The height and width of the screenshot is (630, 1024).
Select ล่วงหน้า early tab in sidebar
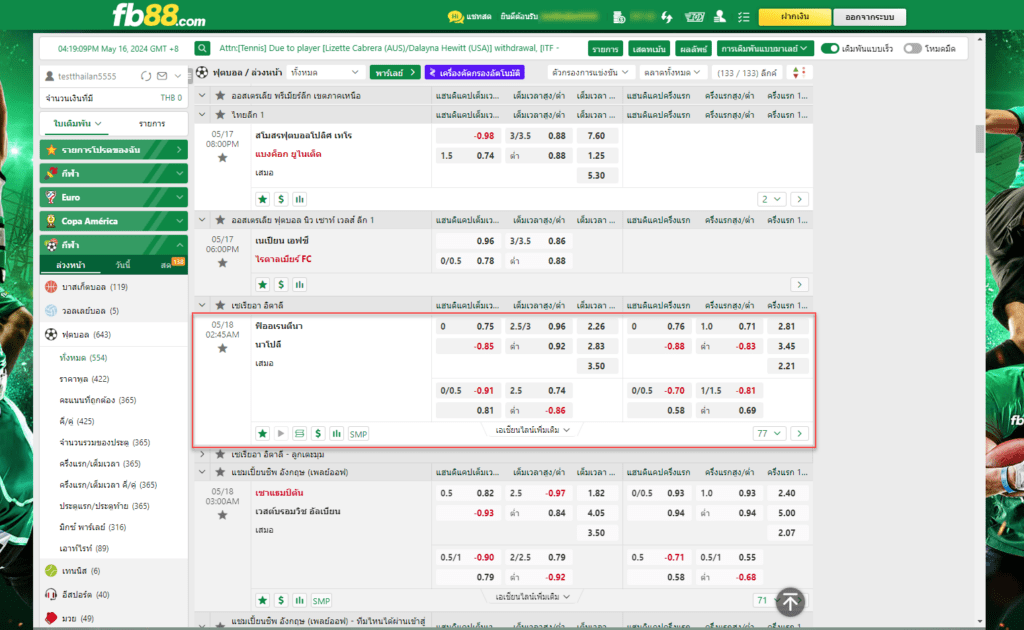pyautogui.click(x=71, y=265)
